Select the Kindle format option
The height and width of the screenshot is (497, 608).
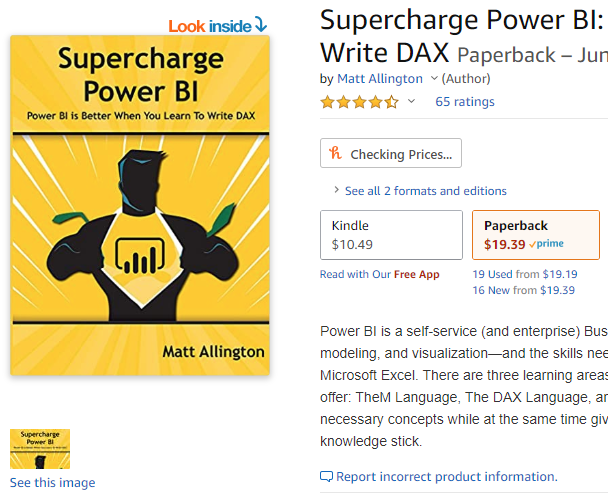391,235
